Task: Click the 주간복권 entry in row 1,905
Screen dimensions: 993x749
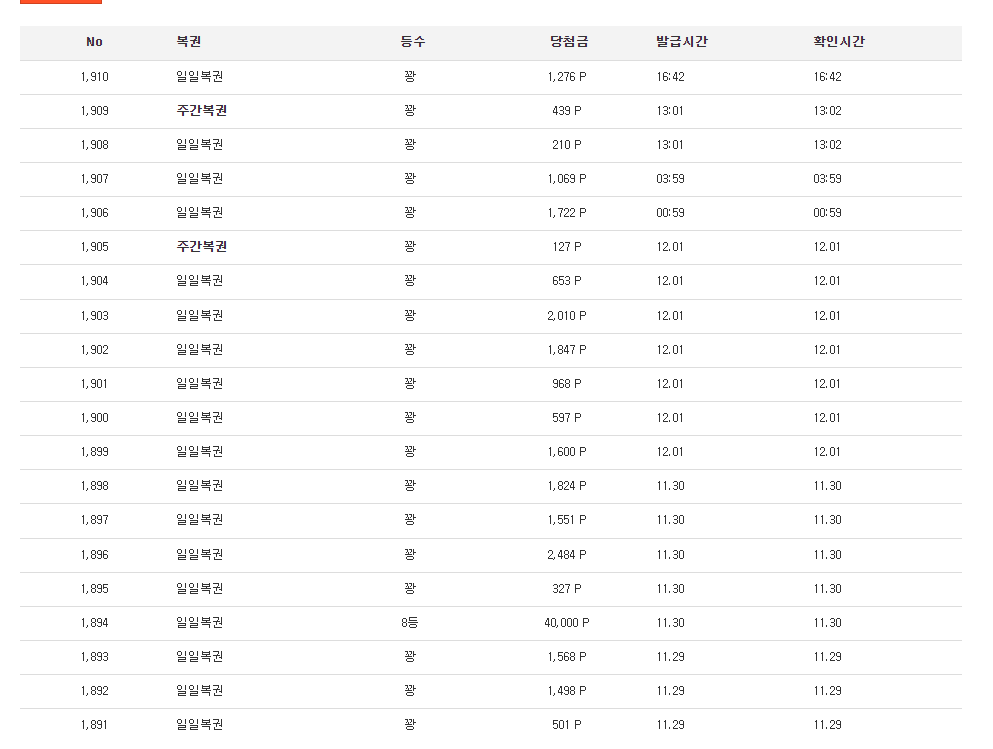Action: 201,247
